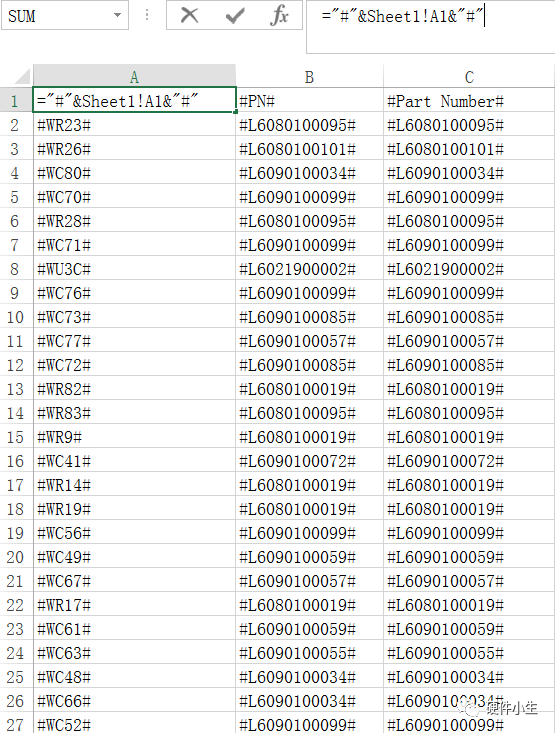Confirm the formula with the checkmark icon
Viewport: 555px width, 733px height.
click(x=235, y=16)
